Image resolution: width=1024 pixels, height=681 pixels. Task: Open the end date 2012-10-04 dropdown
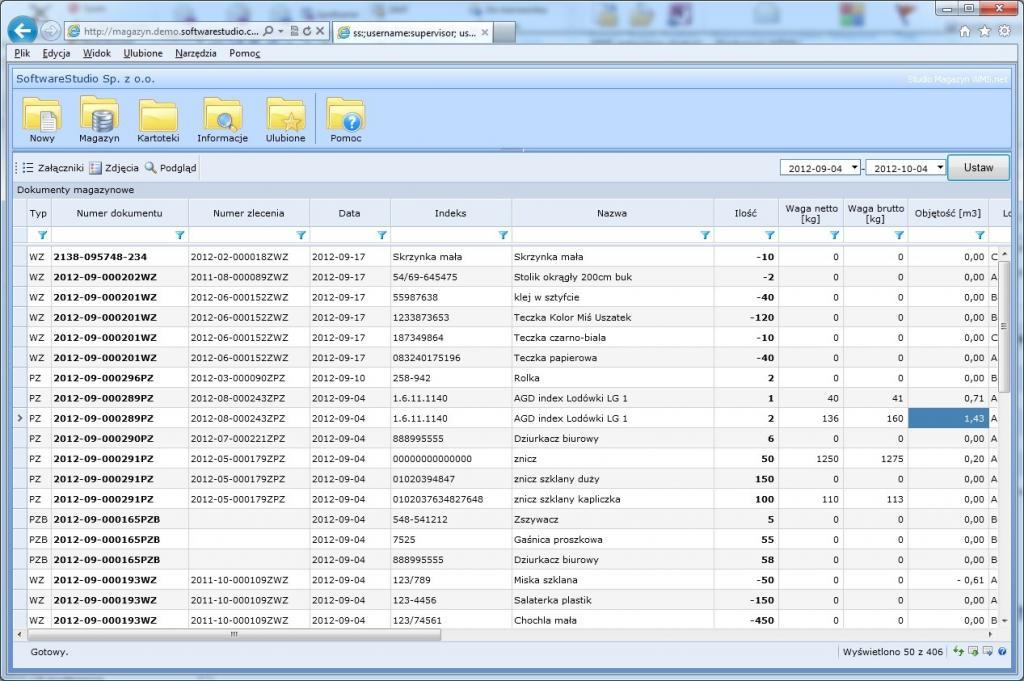click(940, 167)
